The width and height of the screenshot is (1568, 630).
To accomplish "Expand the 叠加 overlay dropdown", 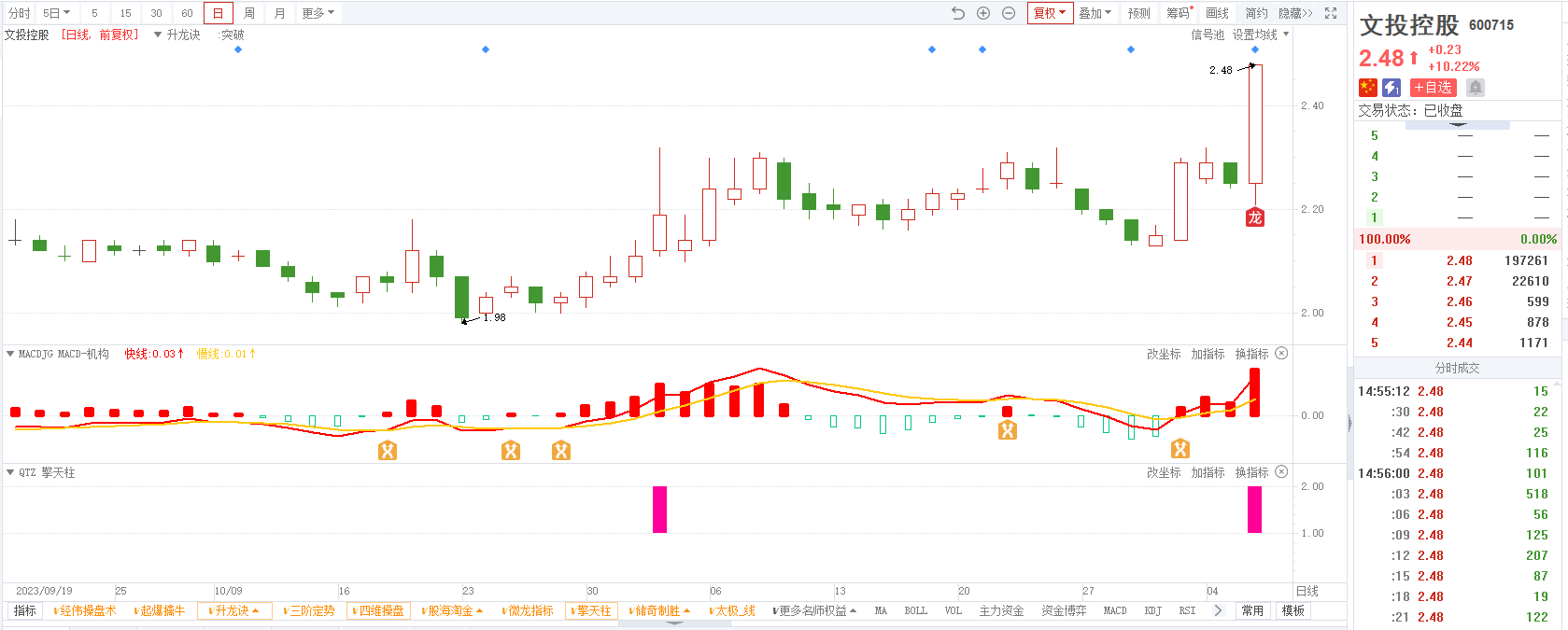I will pyautogui.click(x=1095, y=13).
